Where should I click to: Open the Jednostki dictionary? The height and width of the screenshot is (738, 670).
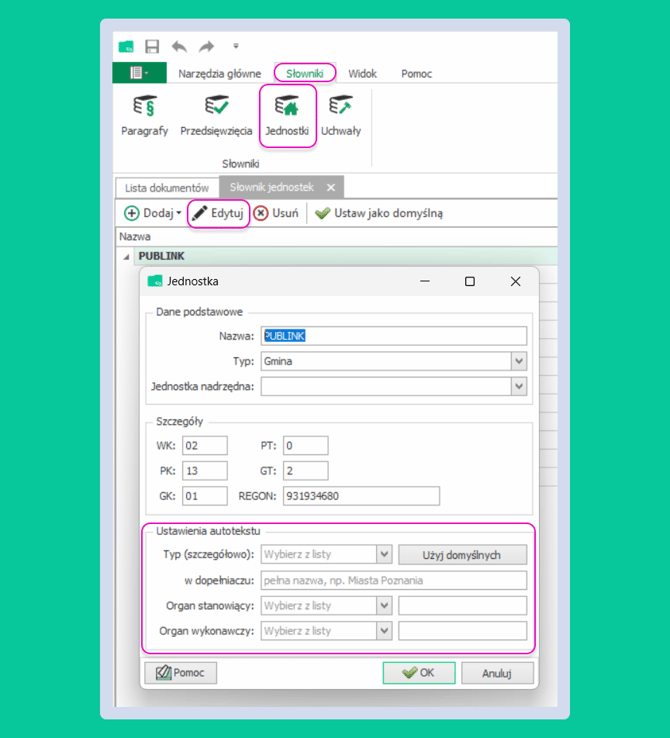(x=287, y=115)
